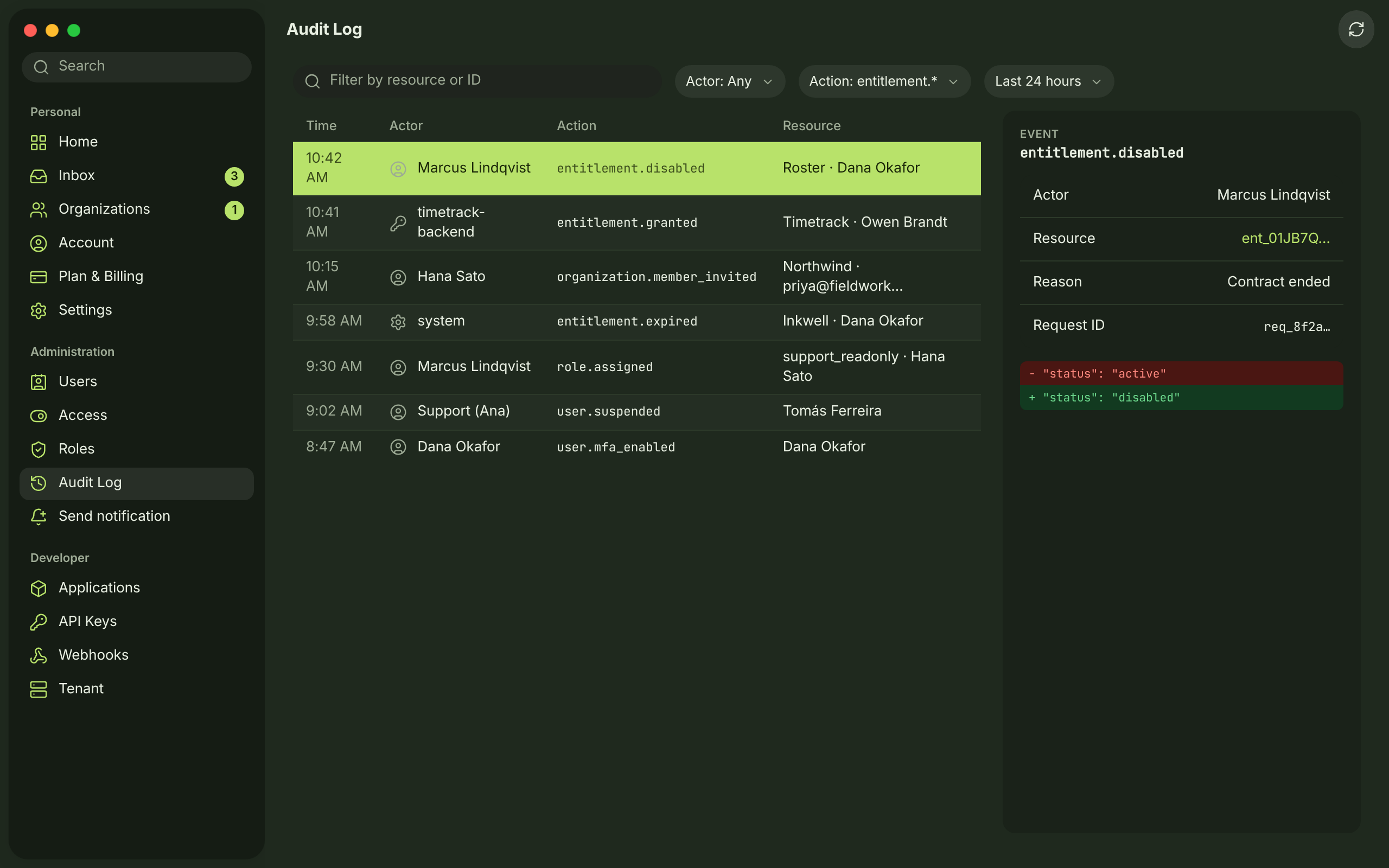
Task: Select the user.suspended row by Support (Ana)
Action: 636,412
